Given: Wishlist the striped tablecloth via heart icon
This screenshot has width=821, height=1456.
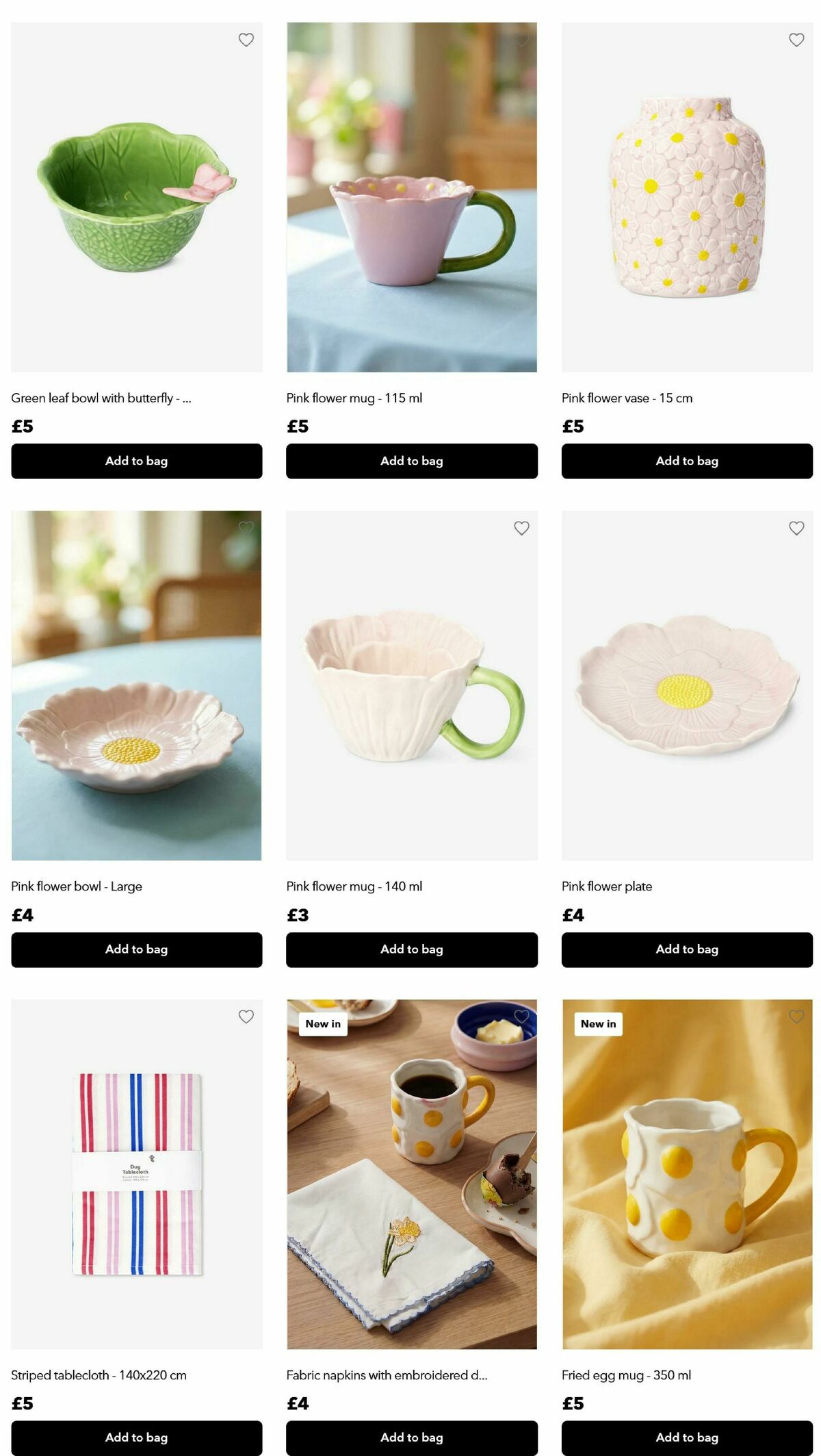Looking at the screenshot, I should (x=246, y=1017).
